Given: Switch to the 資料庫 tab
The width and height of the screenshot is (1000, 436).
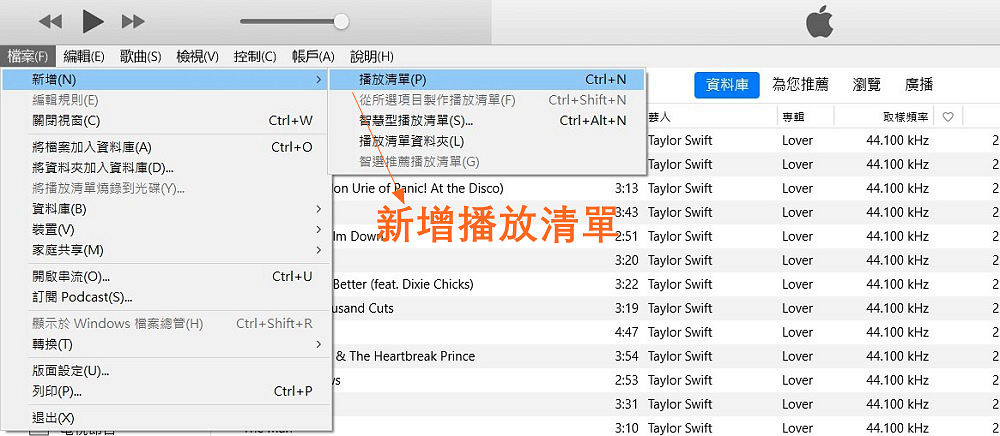Looking at the screenshot, I should 727,85.
